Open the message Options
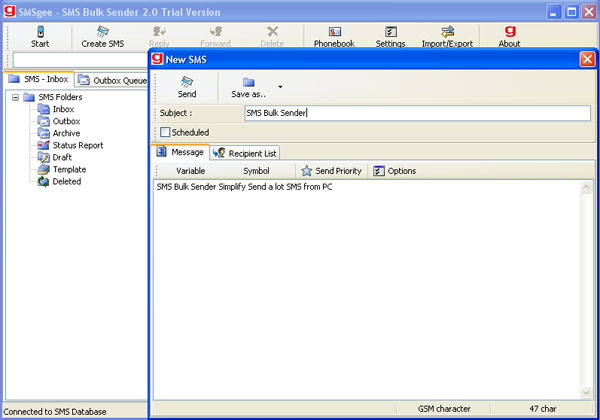 point(395,171)
